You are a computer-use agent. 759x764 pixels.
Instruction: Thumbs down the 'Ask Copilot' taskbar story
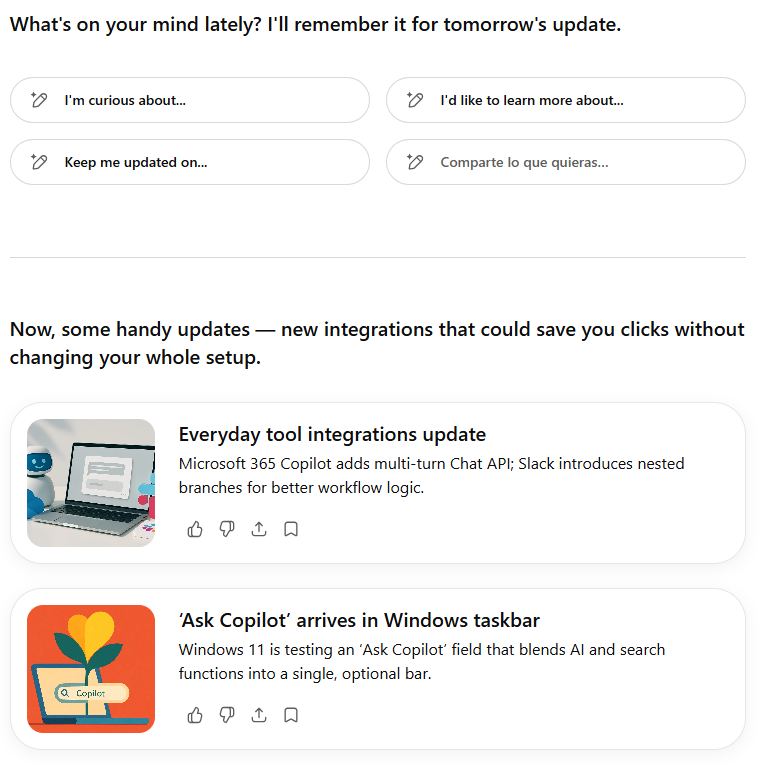[x=227, y=715]
